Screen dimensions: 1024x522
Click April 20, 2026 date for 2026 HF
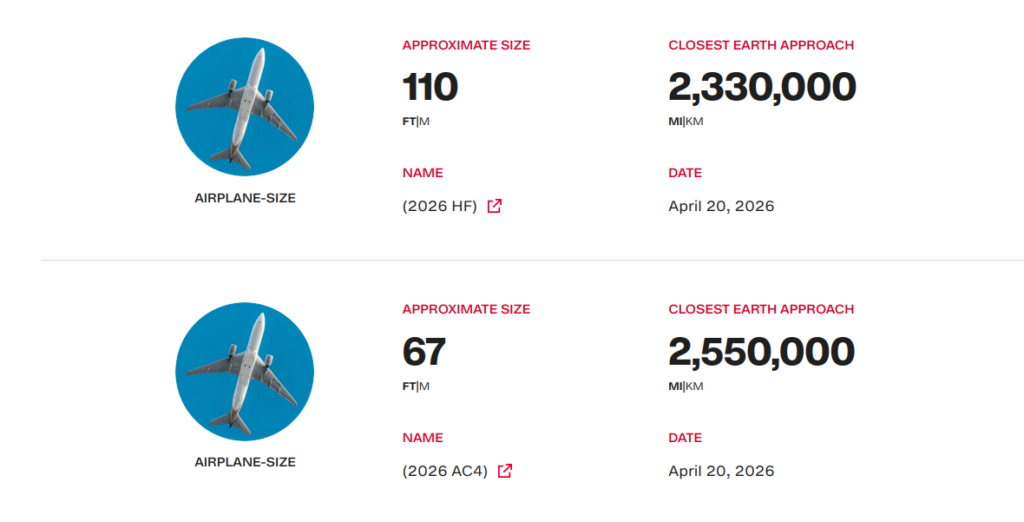click(721, 206)
